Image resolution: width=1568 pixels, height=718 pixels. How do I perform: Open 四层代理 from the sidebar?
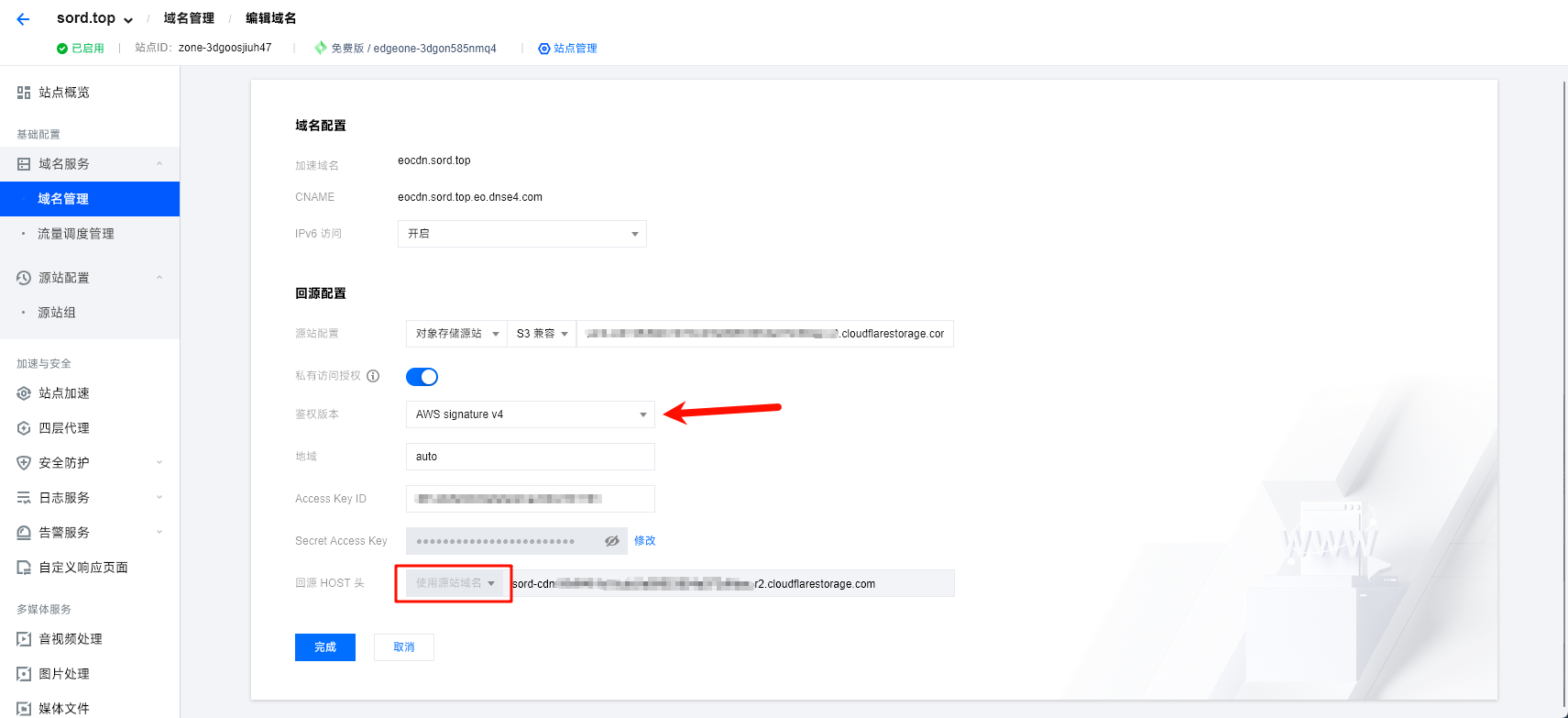[63, 428]
